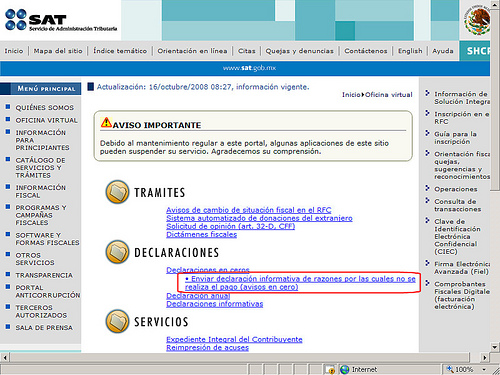Open Programas y Campañas Fiscales
This screenshot has height=375, width=500.
coord(41,215)
